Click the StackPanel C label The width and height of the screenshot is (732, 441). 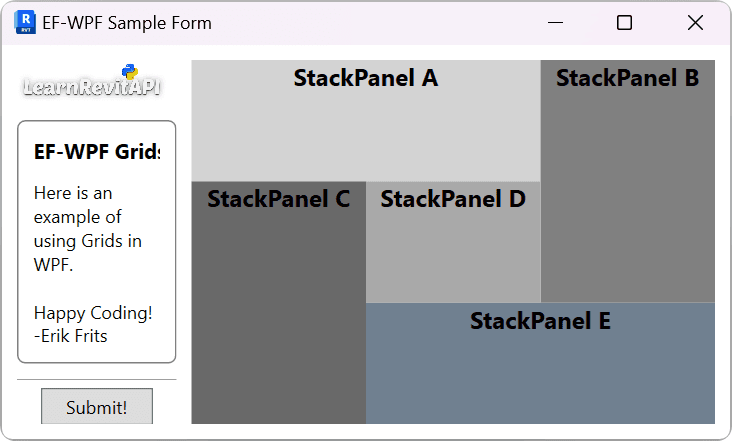(278, 199)
